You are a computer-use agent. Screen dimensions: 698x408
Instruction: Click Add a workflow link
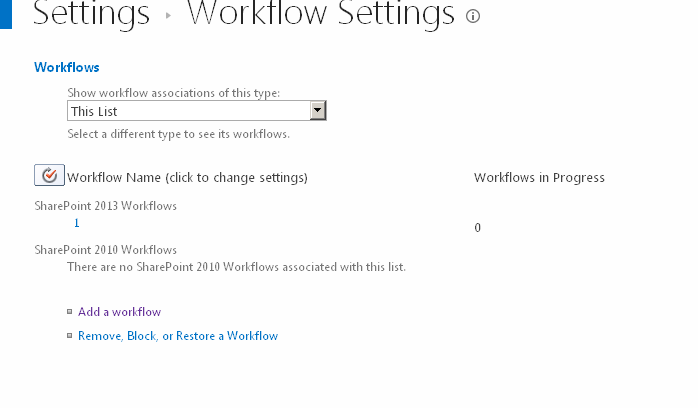(119, 312)
